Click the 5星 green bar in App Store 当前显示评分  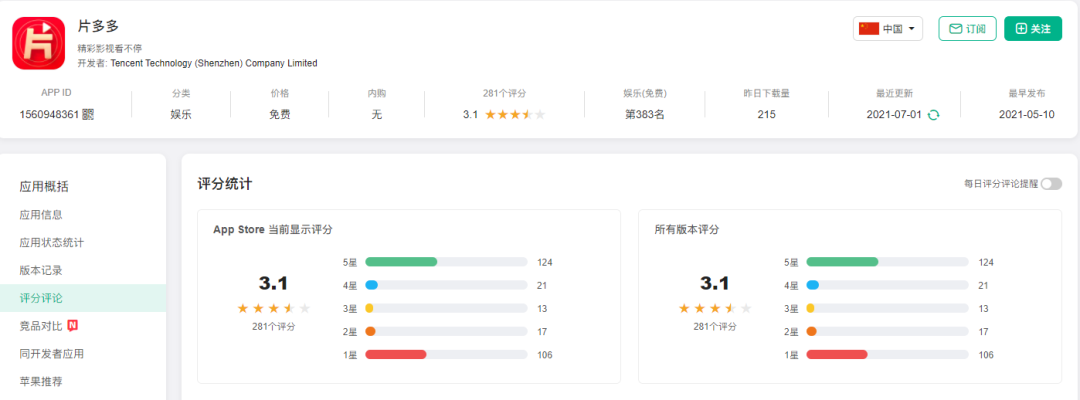pos(401,262)
